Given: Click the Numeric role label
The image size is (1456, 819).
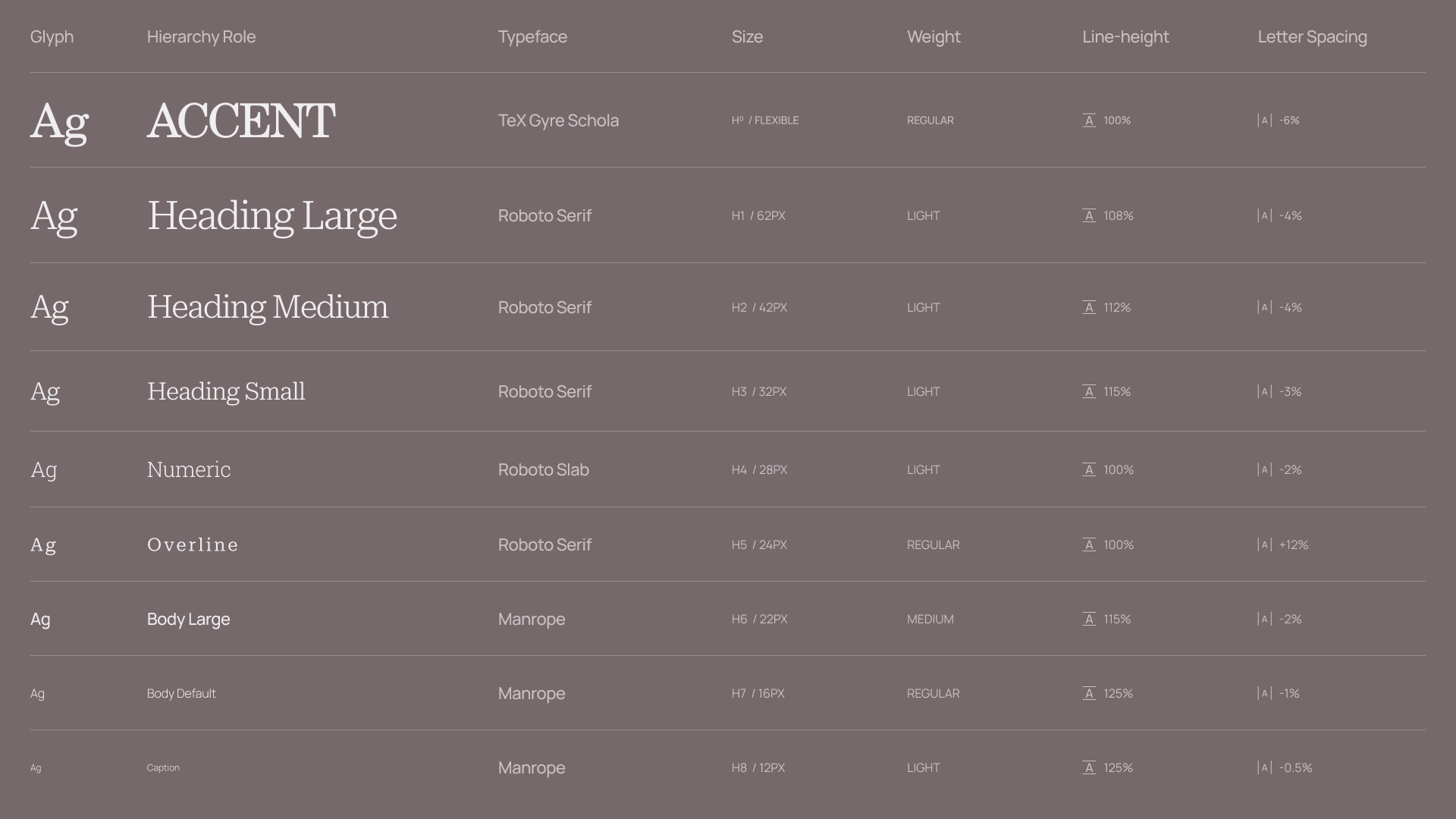Looking at the screenshot, I should click(189, 470).
